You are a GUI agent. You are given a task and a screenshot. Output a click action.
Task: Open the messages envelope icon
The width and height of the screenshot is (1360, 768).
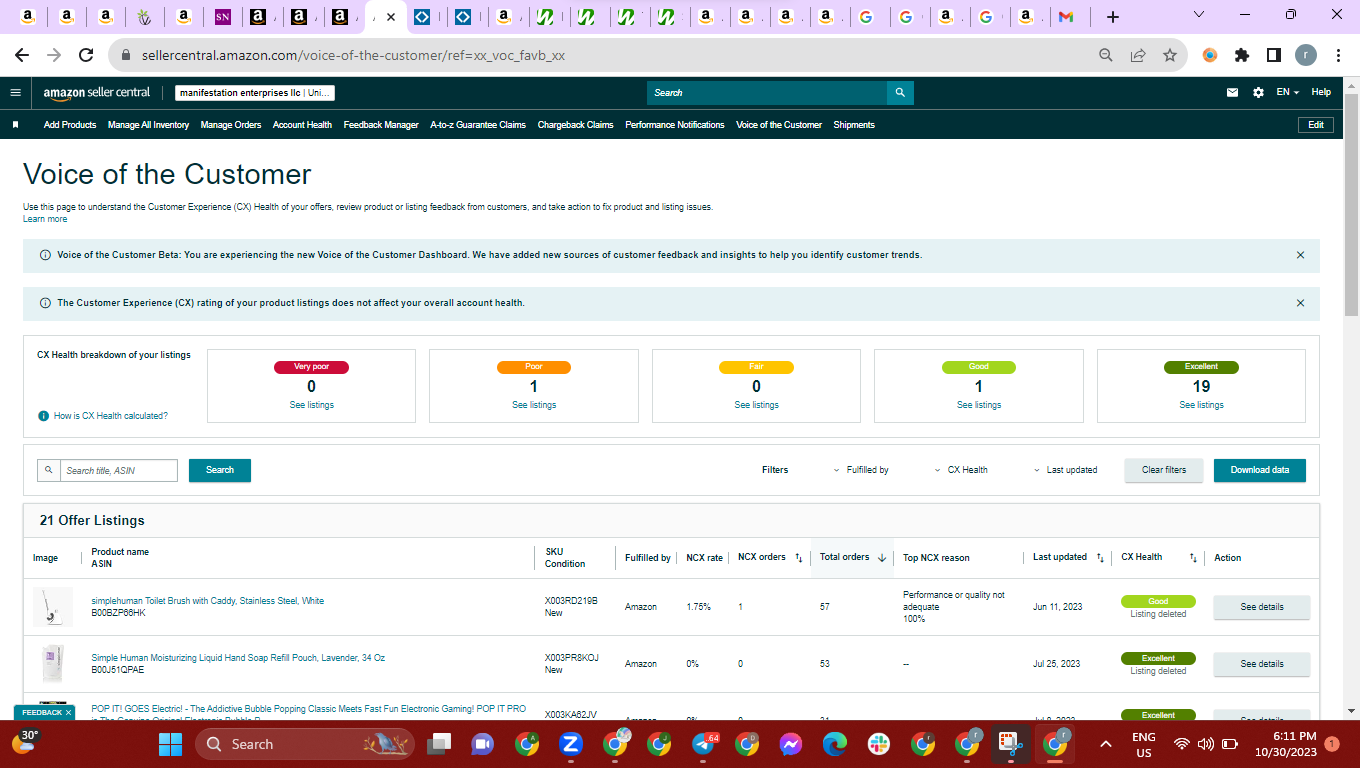point(1232,92)
